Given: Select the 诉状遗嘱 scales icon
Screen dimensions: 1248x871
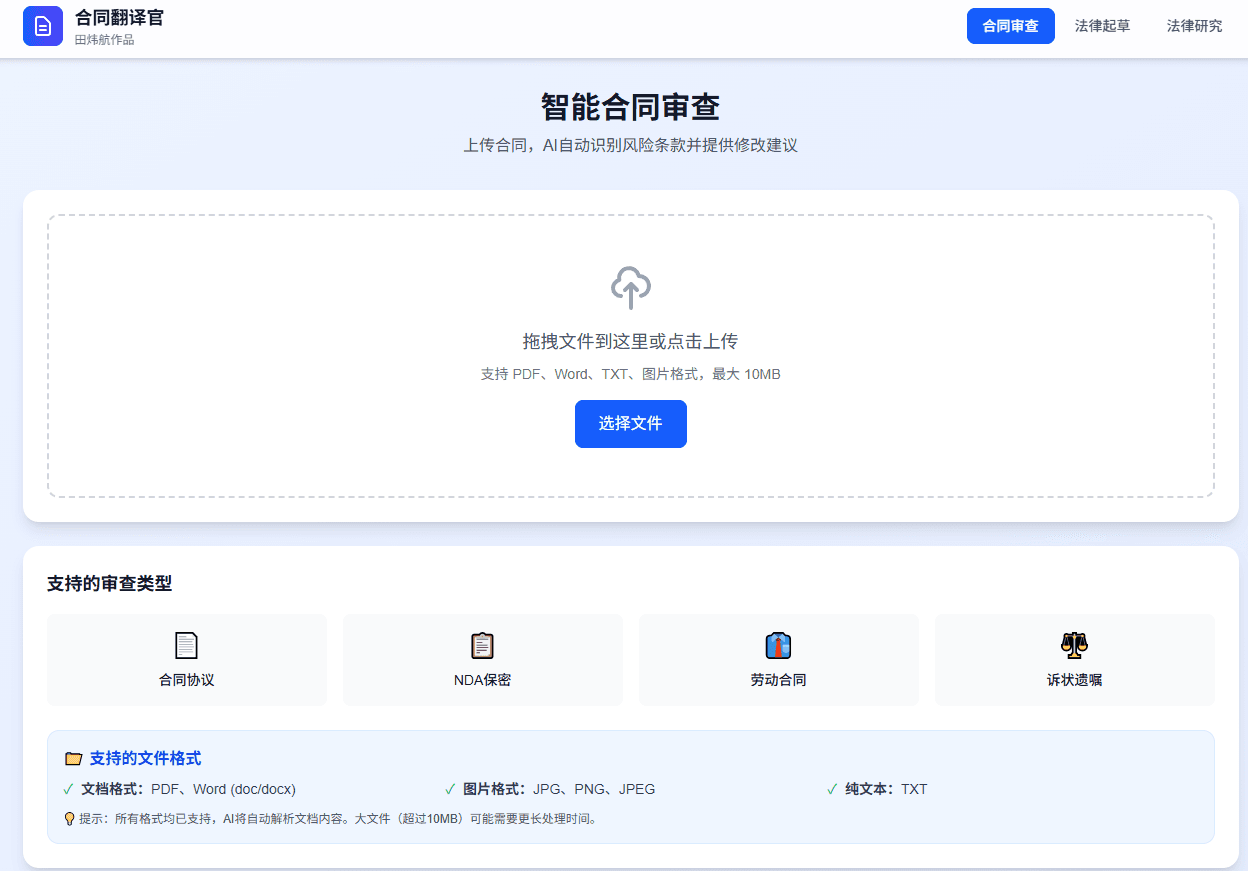Looking at the screenshot, I should (1074, 645).
